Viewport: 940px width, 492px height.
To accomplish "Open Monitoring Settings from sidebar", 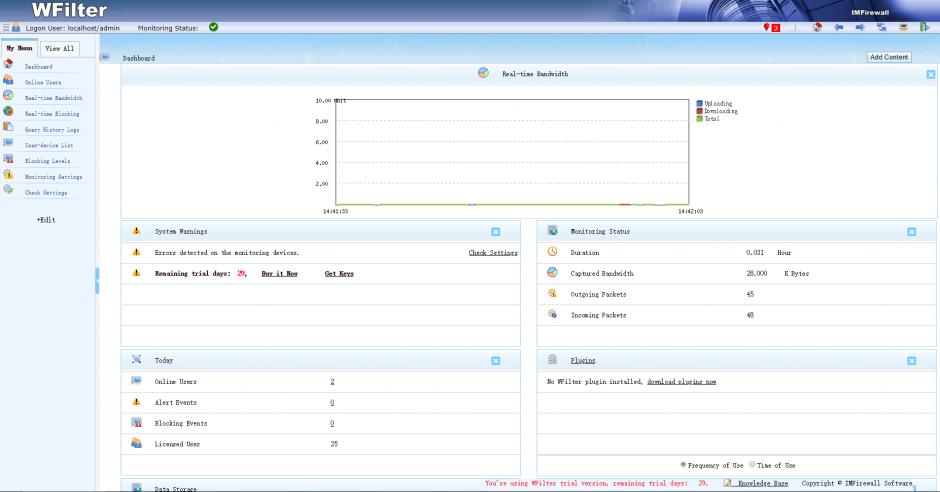I will tap(53, 177).
